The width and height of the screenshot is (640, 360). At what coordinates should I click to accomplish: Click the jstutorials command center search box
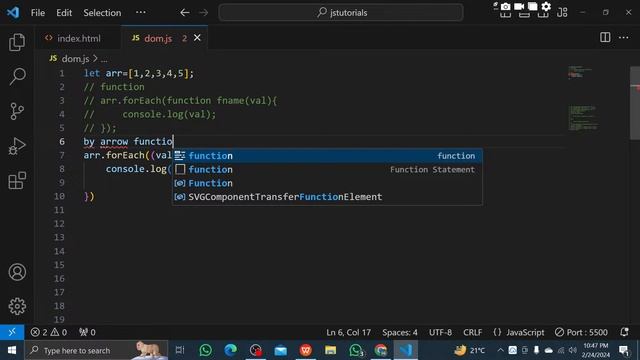click(x=341, y=13)
